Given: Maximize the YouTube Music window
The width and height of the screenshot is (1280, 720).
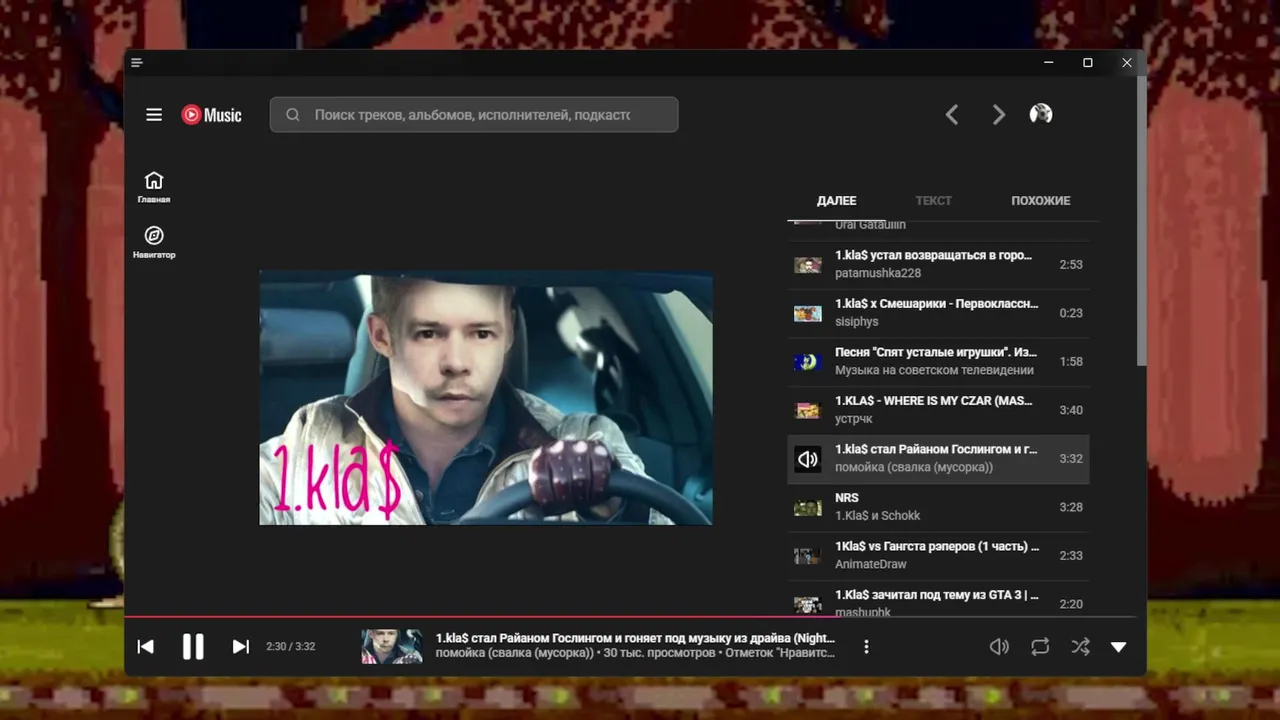Looking at the screenshot, I should tap(1088, 62).
